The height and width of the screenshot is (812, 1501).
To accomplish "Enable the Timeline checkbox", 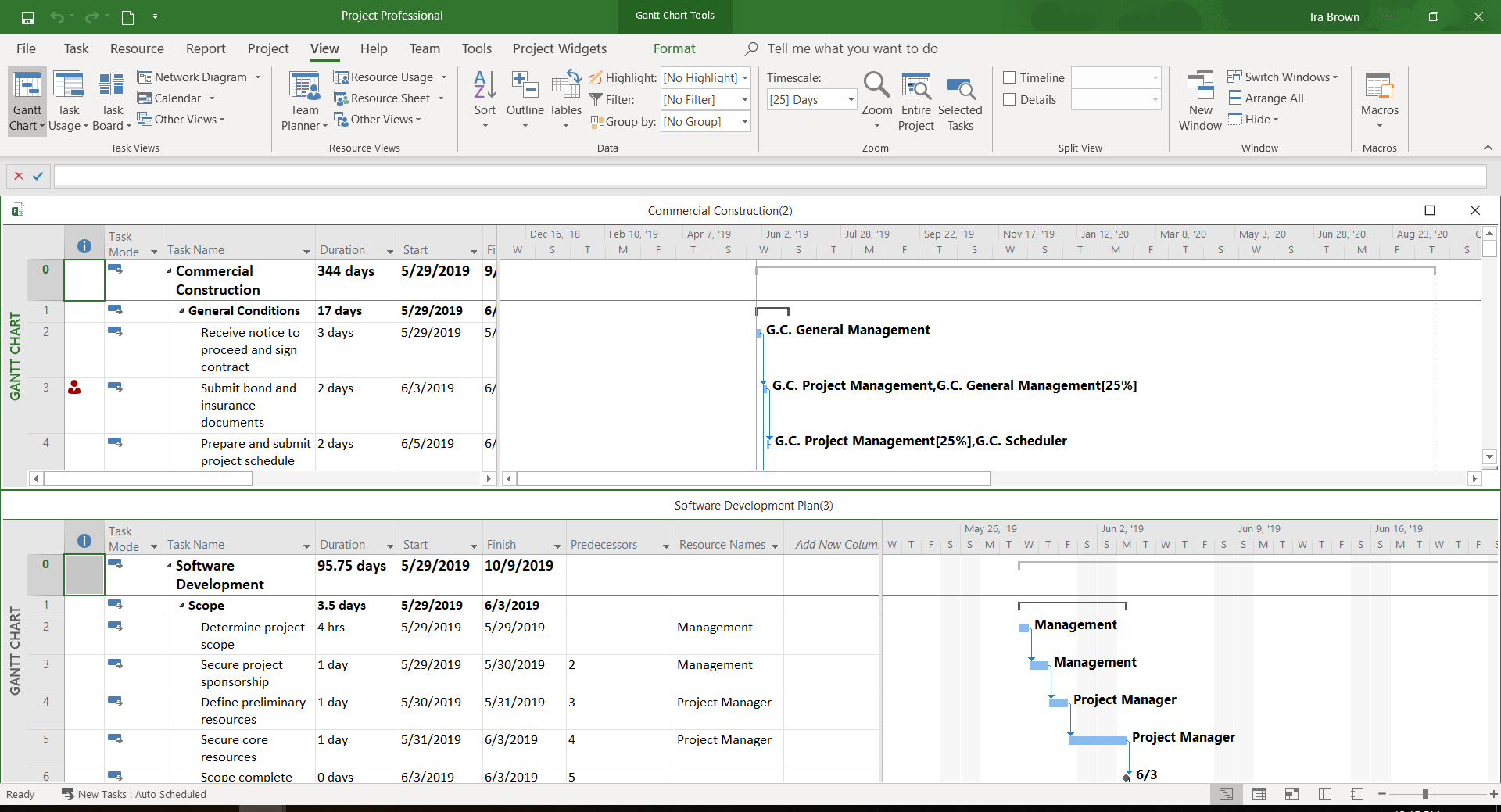I will coord(1009,77).
